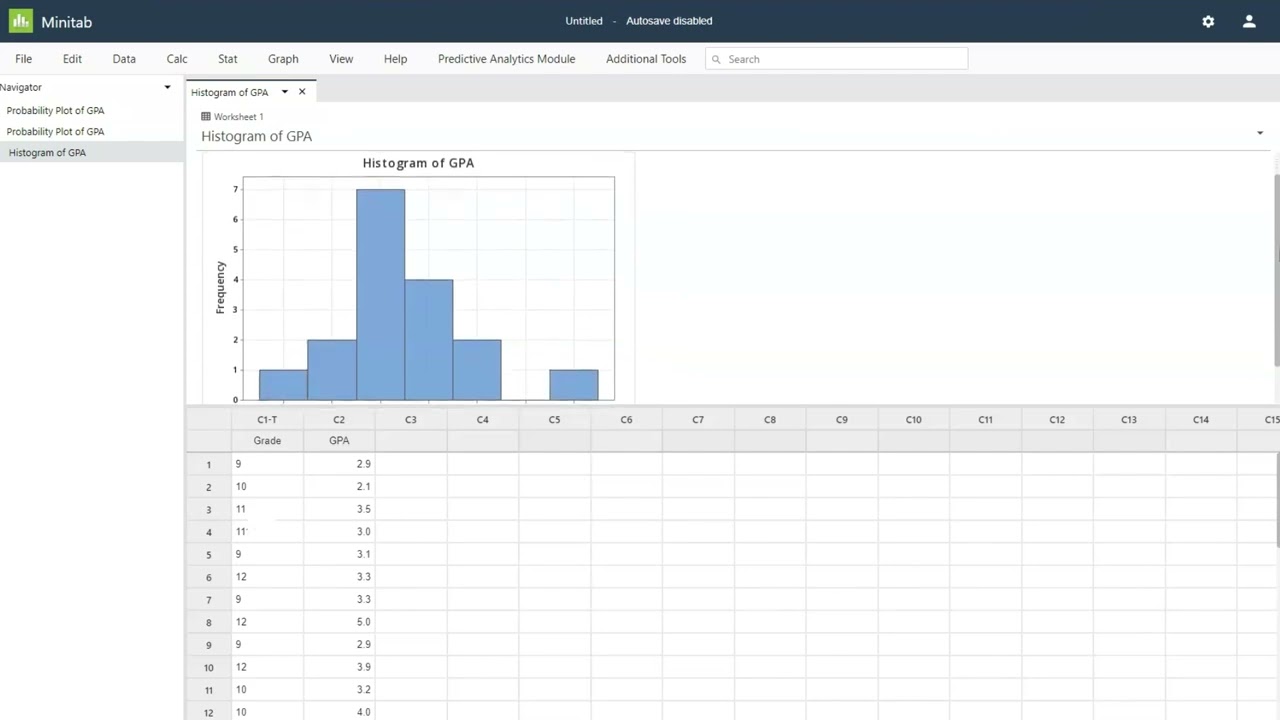Click the search magnifier icon
This screenshot has height=720, width=1280.
(716, 59)
